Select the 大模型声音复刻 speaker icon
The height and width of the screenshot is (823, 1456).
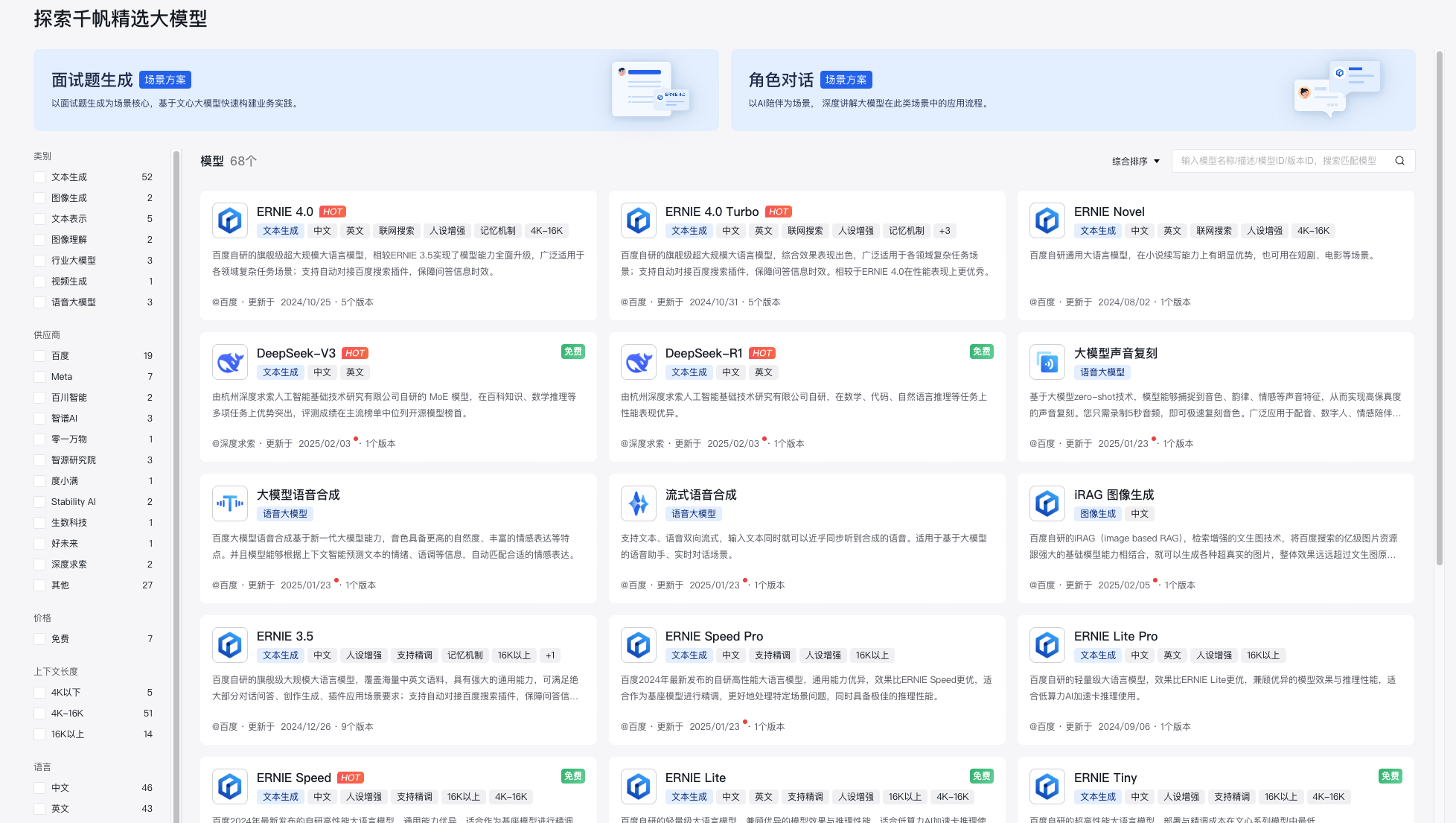(x=1047, y=362)
